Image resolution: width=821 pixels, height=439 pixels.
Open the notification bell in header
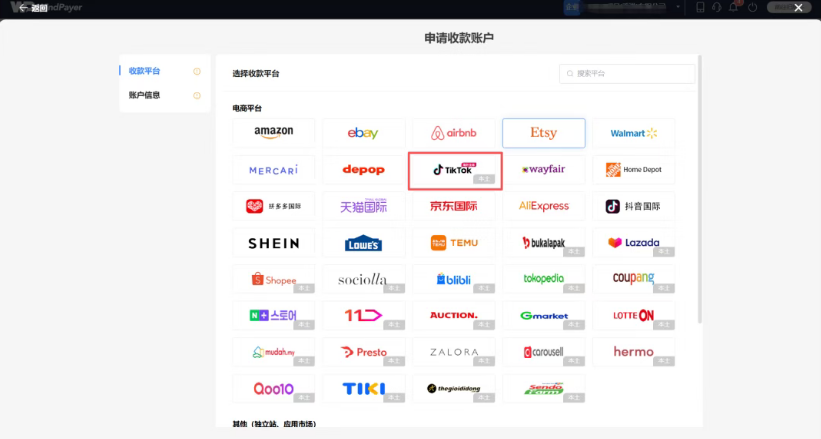pos(734,7)
